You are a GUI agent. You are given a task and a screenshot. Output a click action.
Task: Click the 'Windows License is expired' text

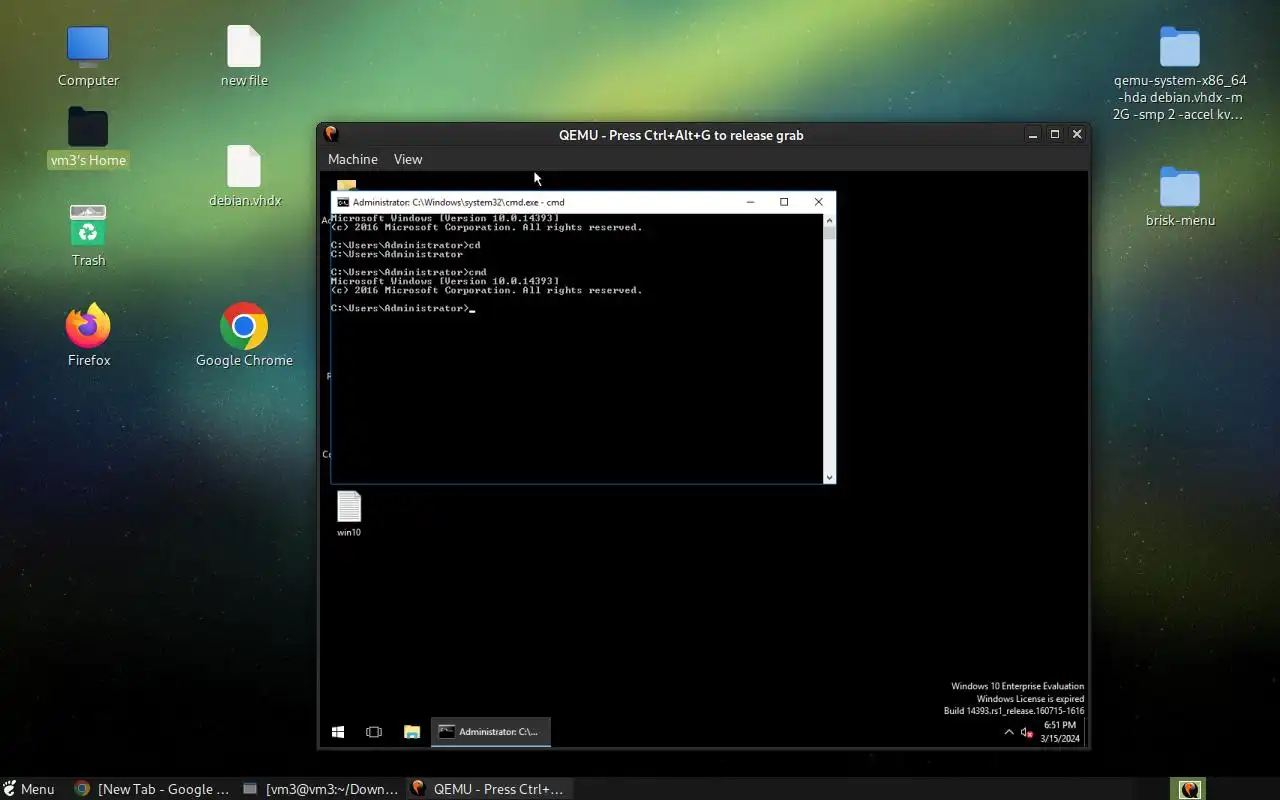pos(1030,699)
